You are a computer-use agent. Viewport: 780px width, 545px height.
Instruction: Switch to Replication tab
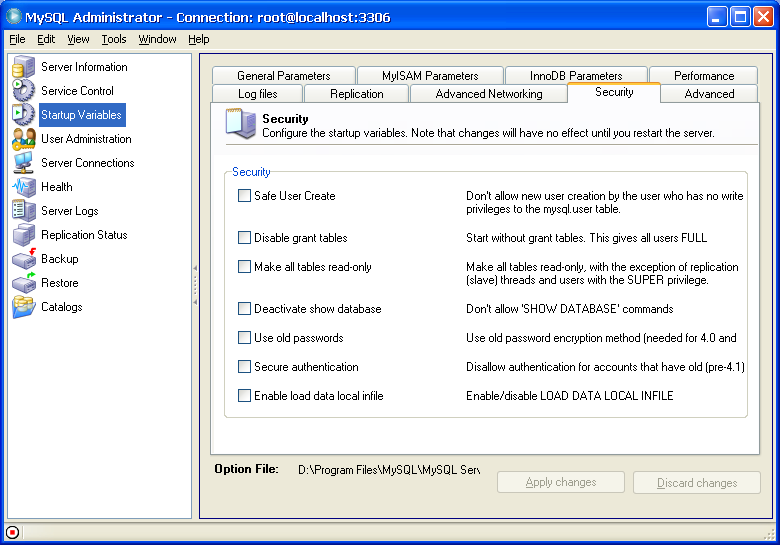(357, 93)
